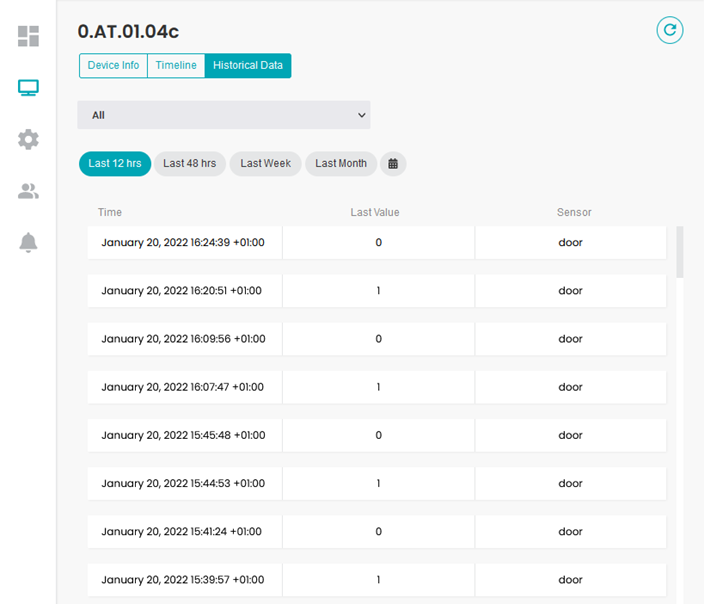Screen dimensions: 704x604
Task: Switch to the Timeline tab
Action: coord(176,66)
